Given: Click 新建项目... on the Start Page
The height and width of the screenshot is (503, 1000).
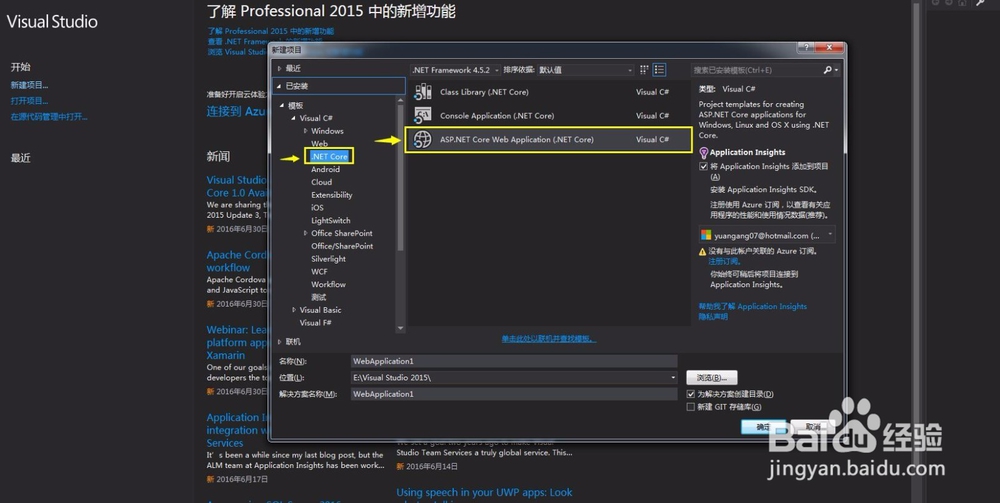Looking at the screenshot, I should coord(29,85).
